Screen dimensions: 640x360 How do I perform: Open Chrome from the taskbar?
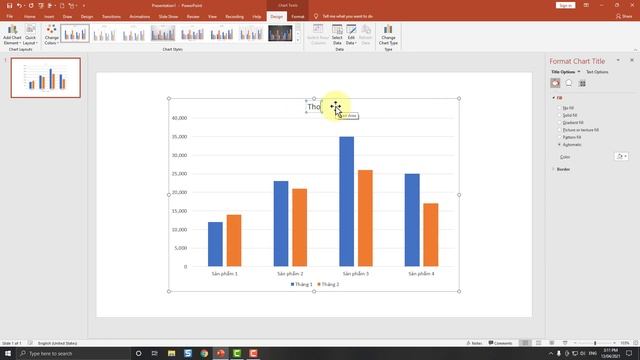coord(204,353)
